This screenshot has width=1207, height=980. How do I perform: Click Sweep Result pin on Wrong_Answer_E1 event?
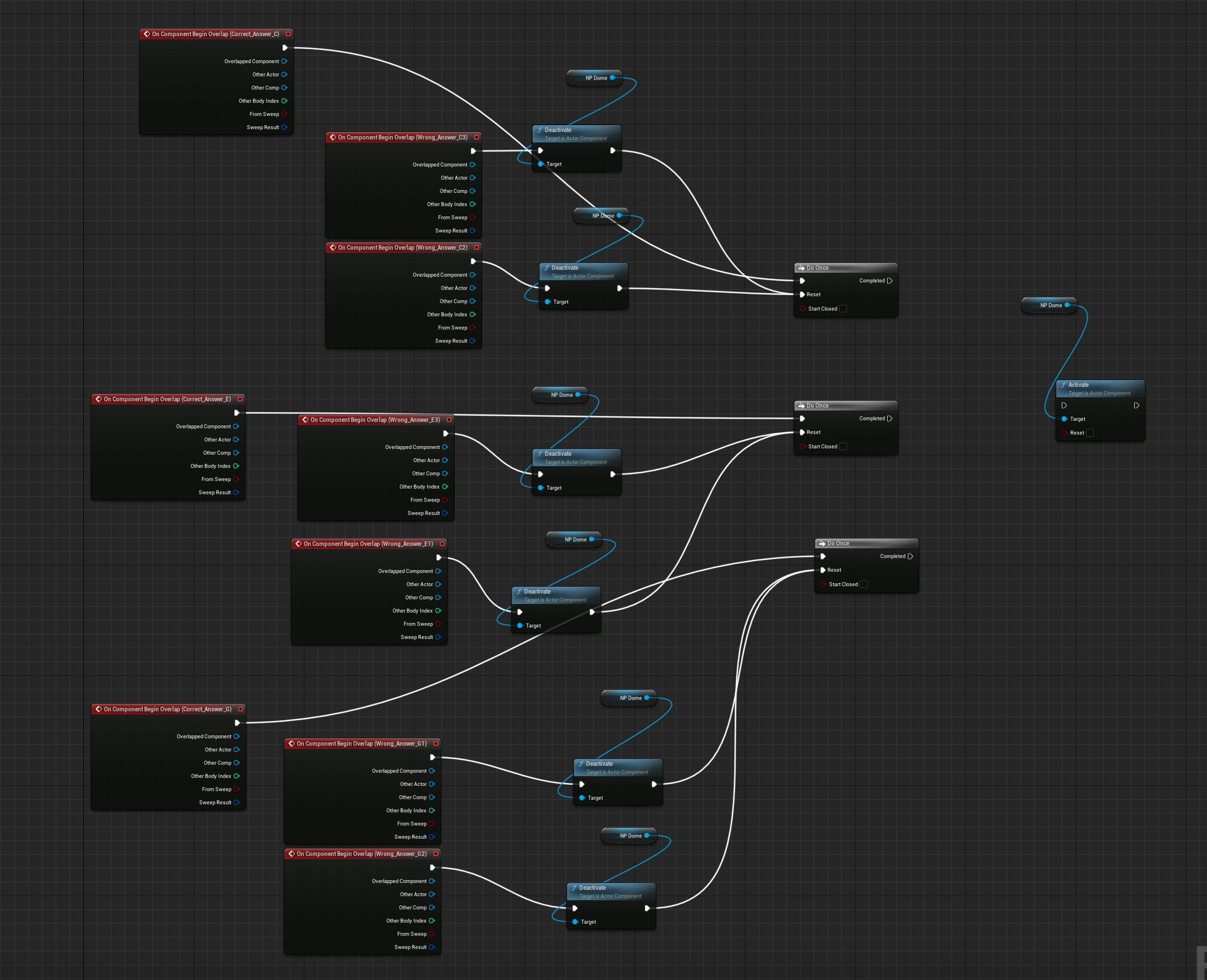click(x=438, y=637)
